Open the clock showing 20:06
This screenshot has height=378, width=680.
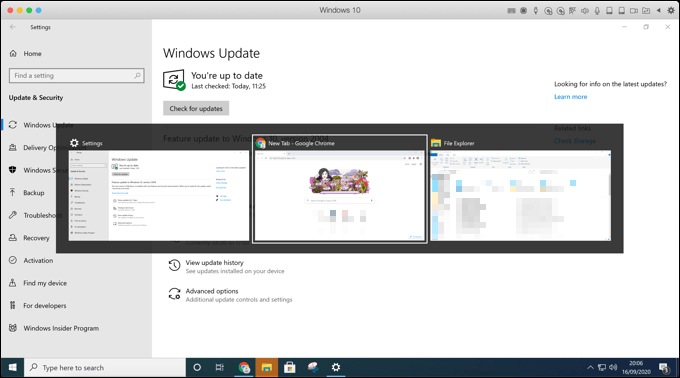pyautogui.click(x=636, y=368)
